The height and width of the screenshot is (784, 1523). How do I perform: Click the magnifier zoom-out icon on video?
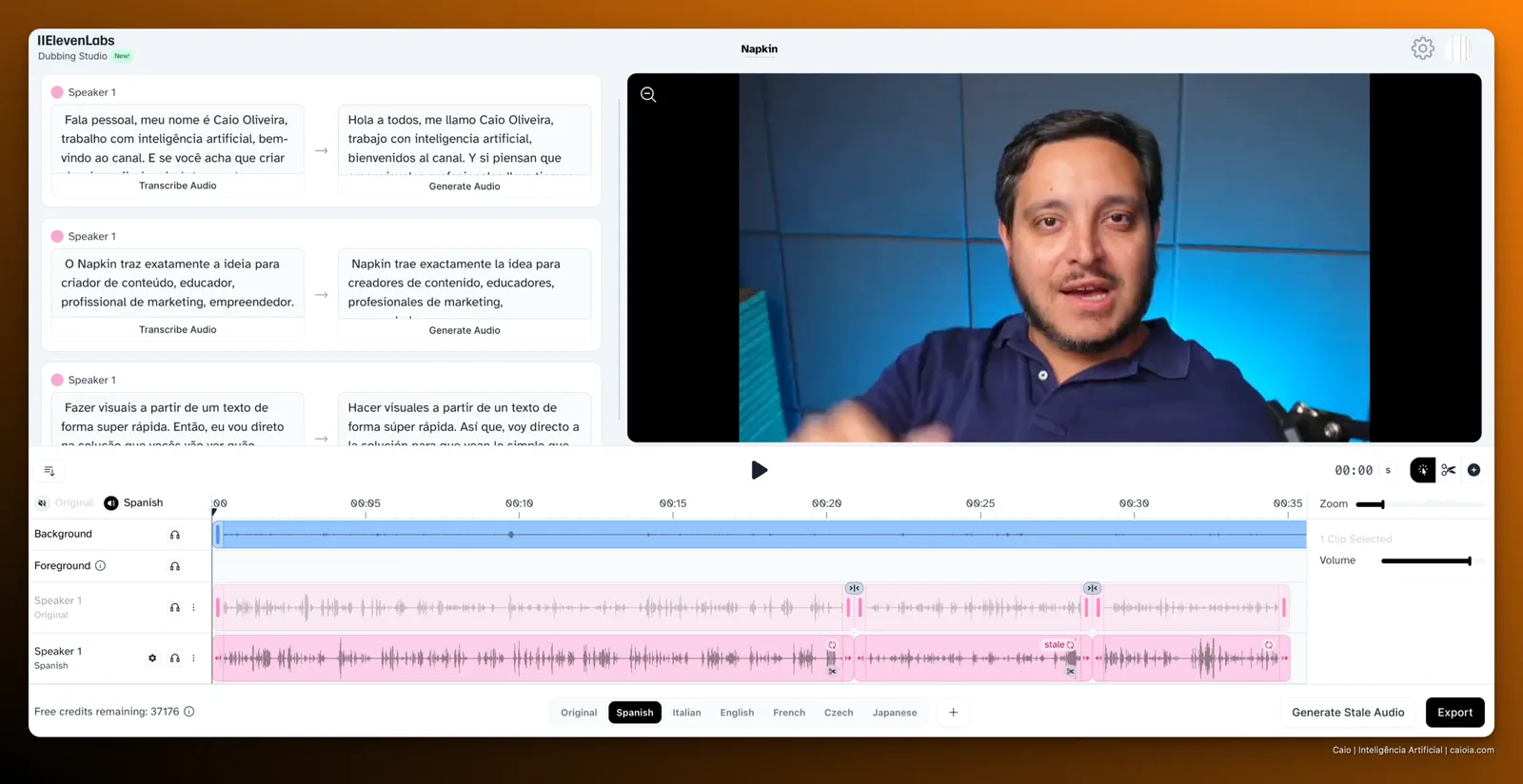point(648,94)
